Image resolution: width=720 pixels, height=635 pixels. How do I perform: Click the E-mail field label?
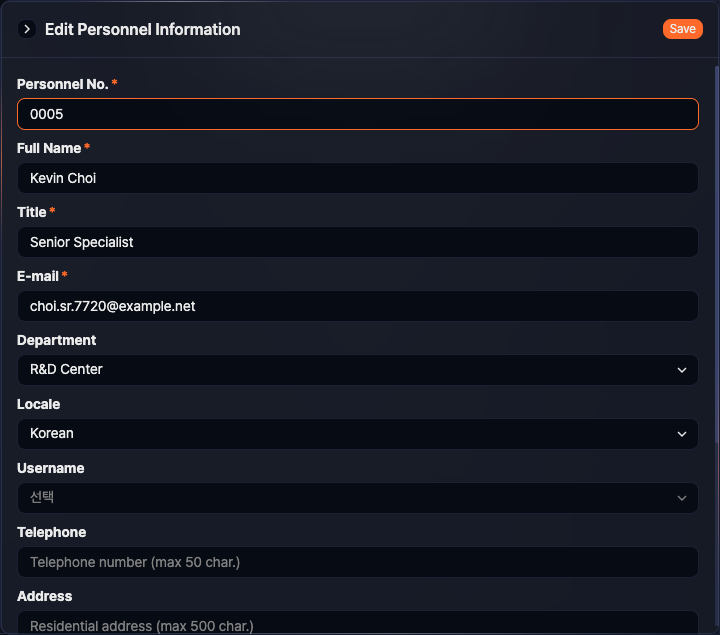[x=37, y=276]
